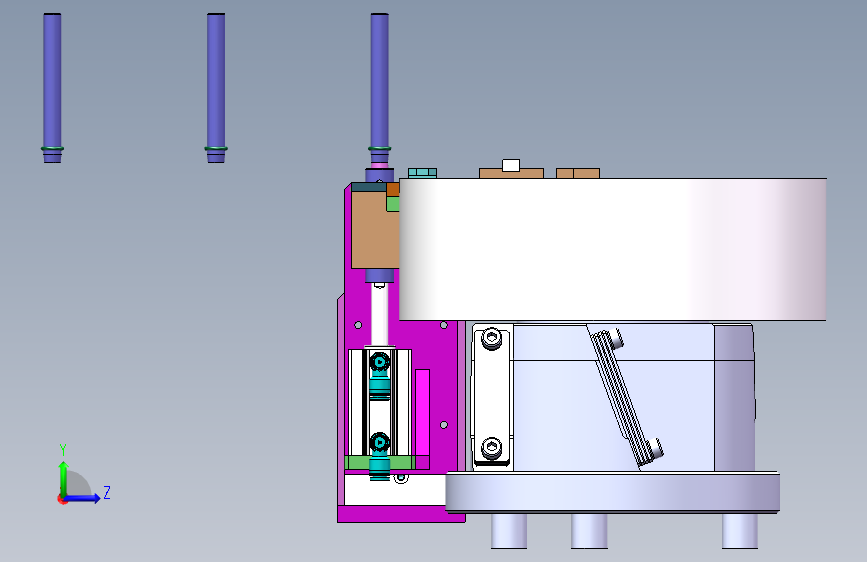Select the large white cylindrical bowl body
This screenshot has width=867, height=562.
coord(613,249)
